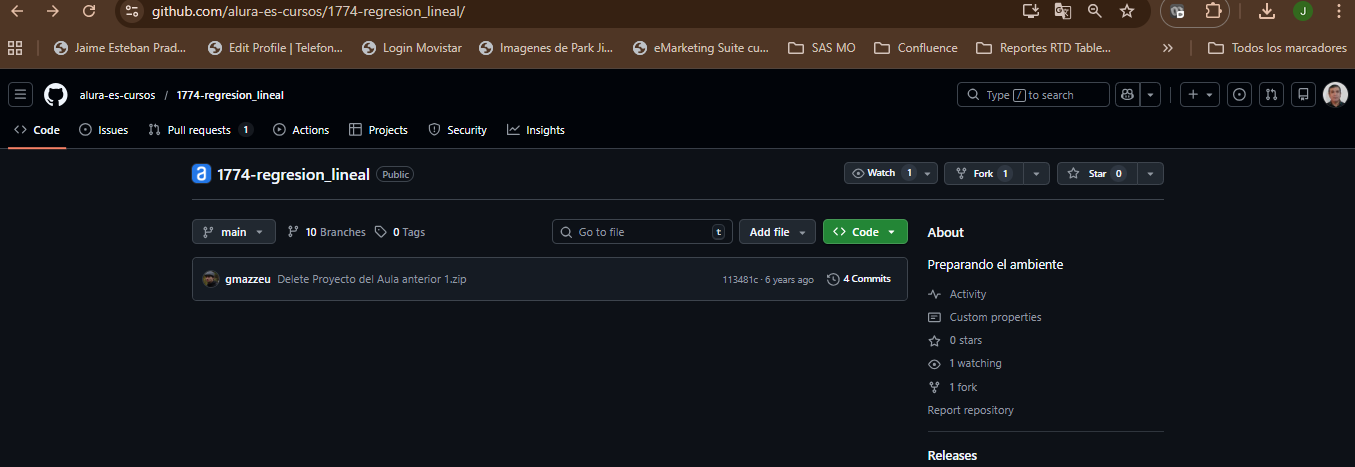Open the star lists dropdown arrow
Viewport: 1355px width, 467px height.
1150,173
